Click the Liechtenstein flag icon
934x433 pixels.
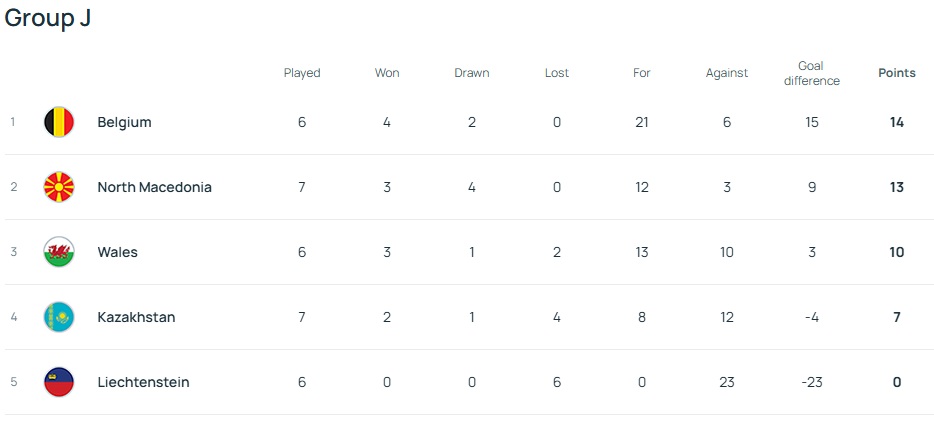59,382
